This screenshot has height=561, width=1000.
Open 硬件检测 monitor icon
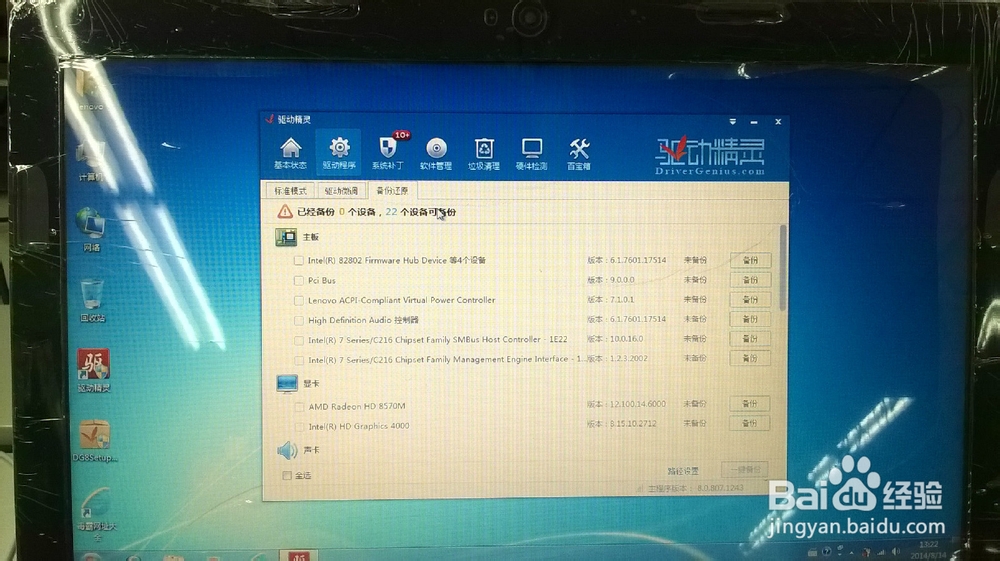click(x=532, y=154)
